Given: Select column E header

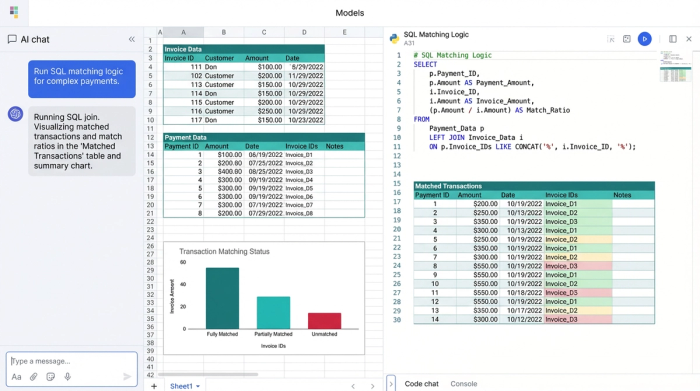Looking at the screenshot, I should 344,32.
